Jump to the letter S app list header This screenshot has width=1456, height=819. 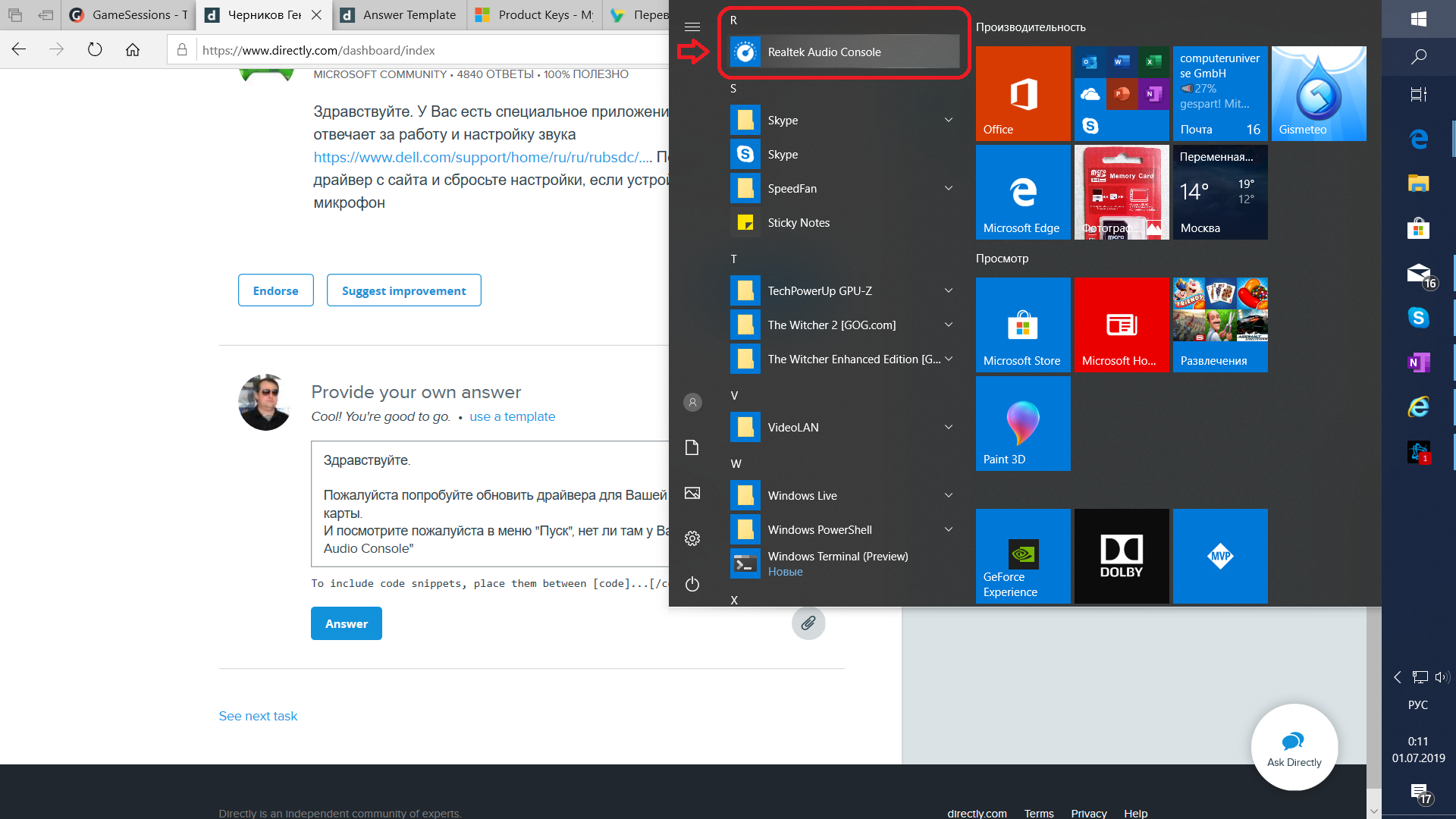733,89
